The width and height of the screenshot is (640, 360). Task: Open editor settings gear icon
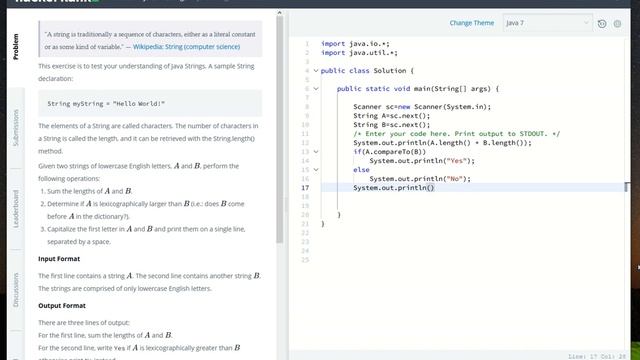[x=617, y=24]
